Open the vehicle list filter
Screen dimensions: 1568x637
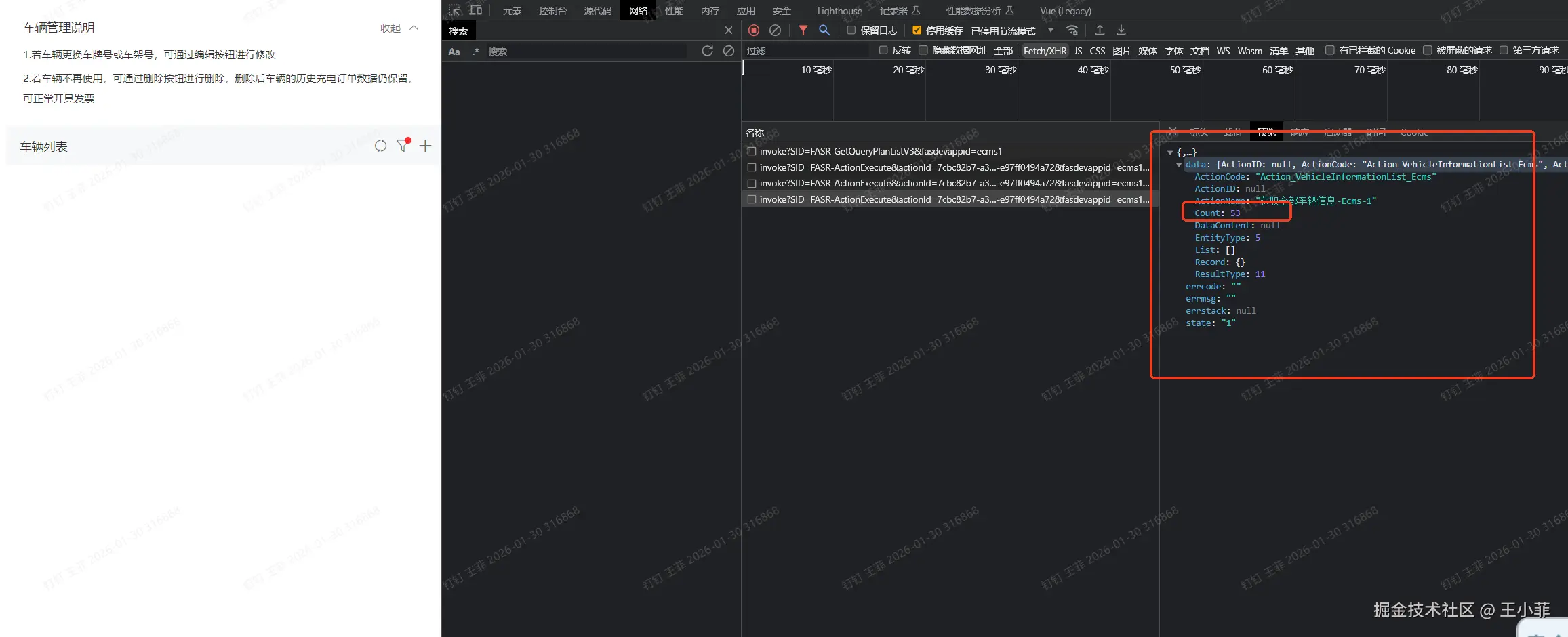[403, 146]
